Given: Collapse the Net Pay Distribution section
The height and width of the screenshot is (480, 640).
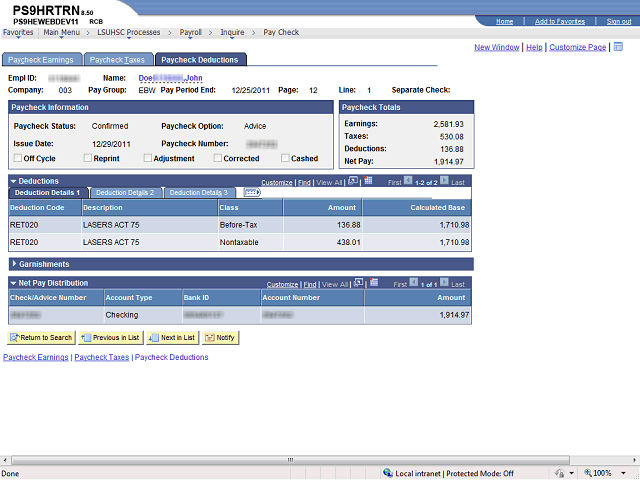Looking at the screenshot, I should coord(13,283).
